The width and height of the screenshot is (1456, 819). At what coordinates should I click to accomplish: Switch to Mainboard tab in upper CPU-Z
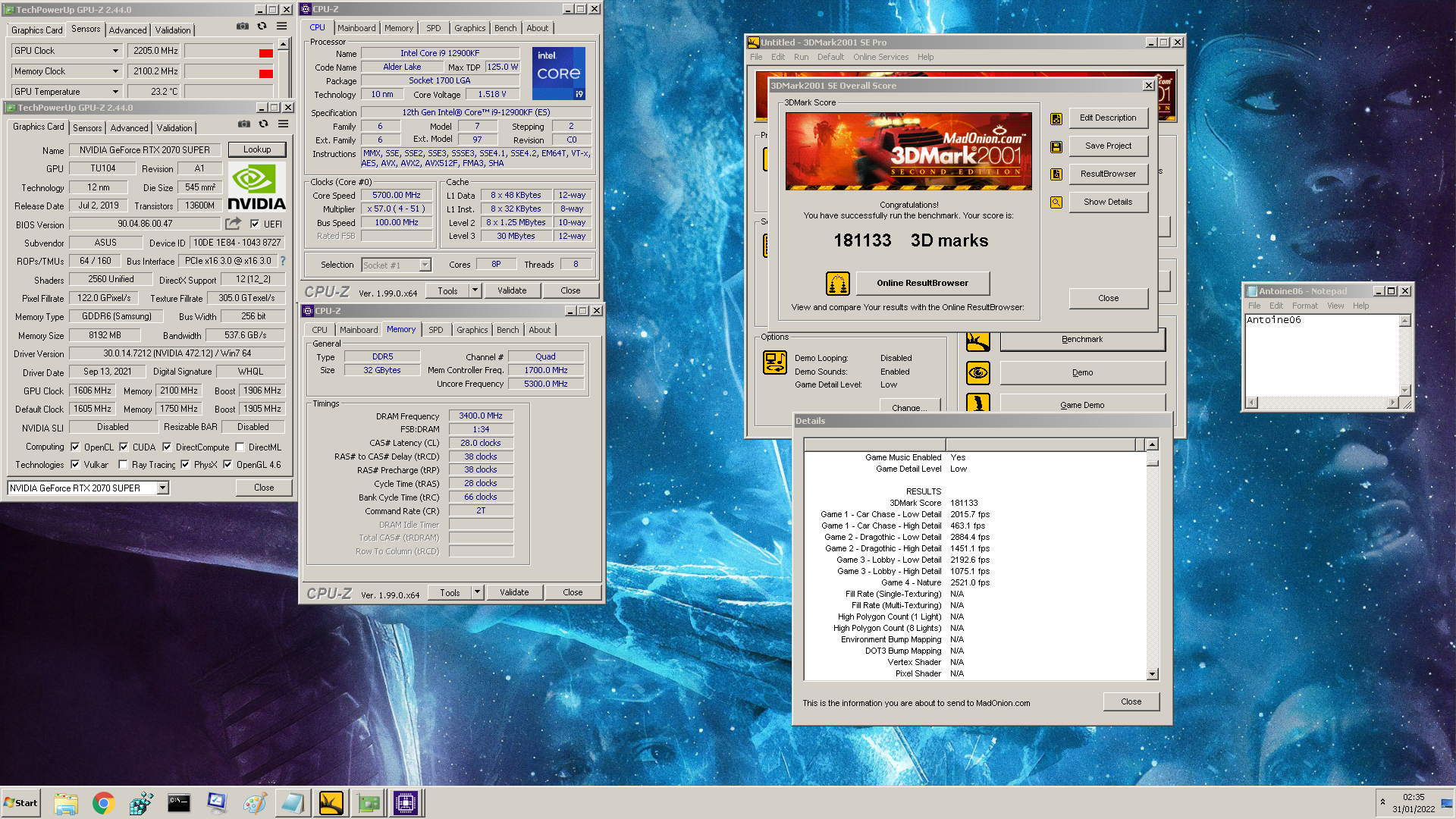[x=356, y=28]
